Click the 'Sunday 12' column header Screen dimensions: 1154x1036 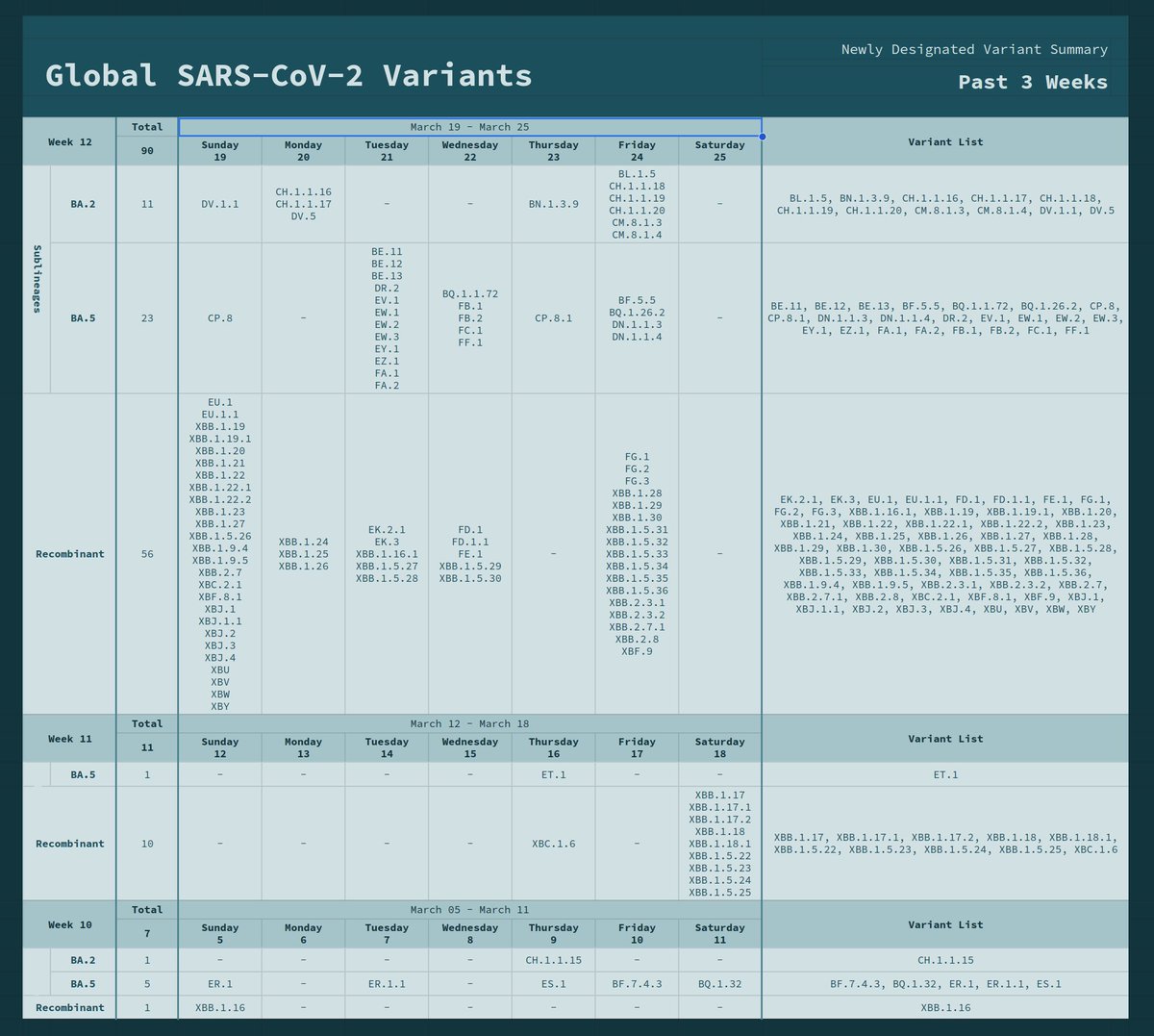click(x=220, y=747)
